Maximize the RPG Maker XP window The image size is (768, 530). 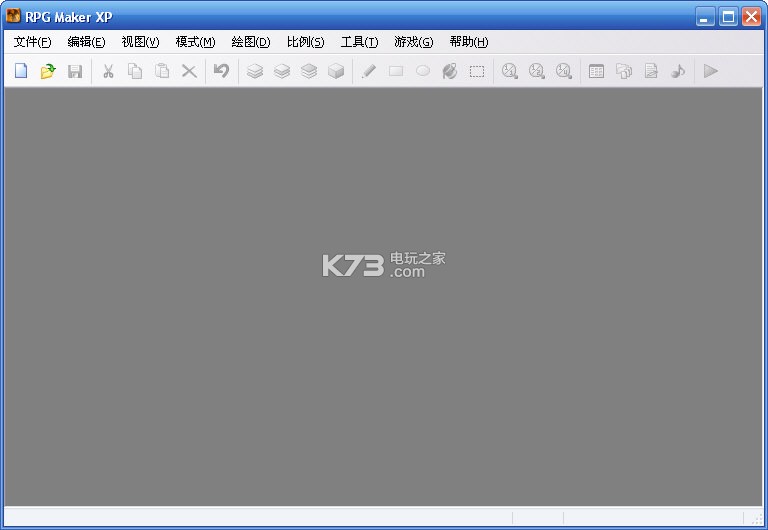click(x=728, y=17)
